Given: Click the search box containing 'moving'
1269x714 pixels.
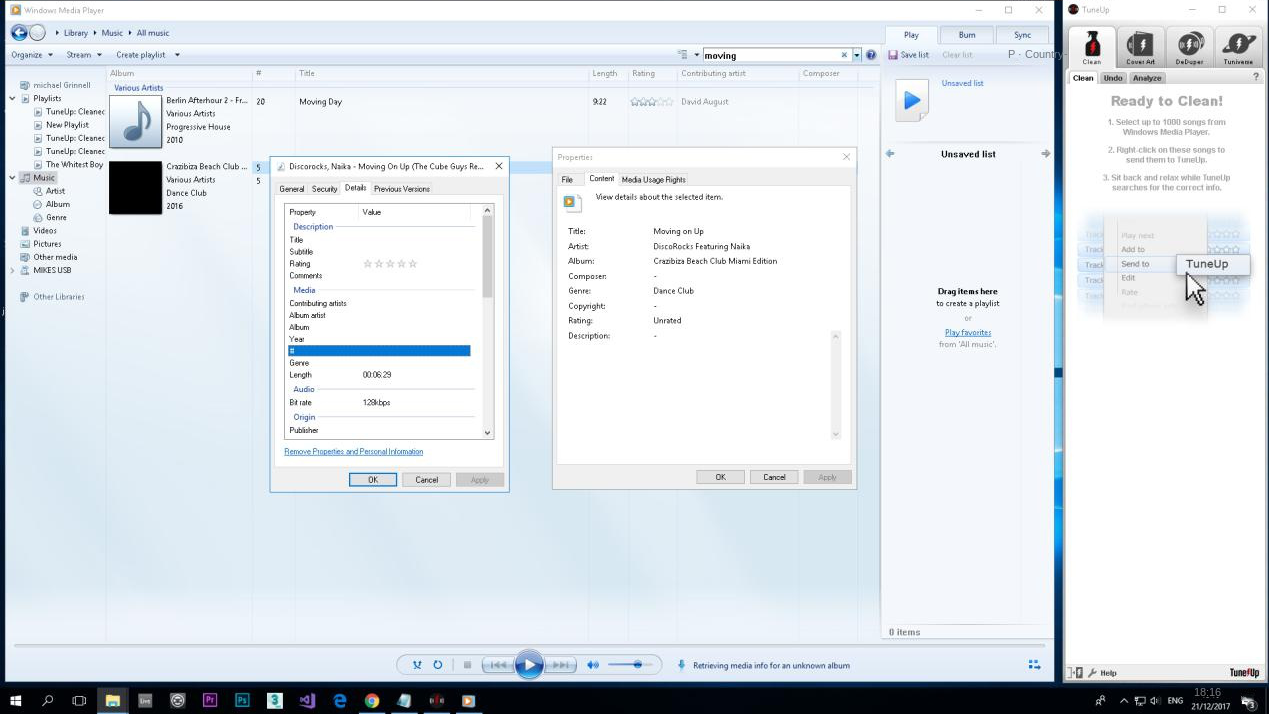Looking at the screenshot, I should tap(770, 56).
